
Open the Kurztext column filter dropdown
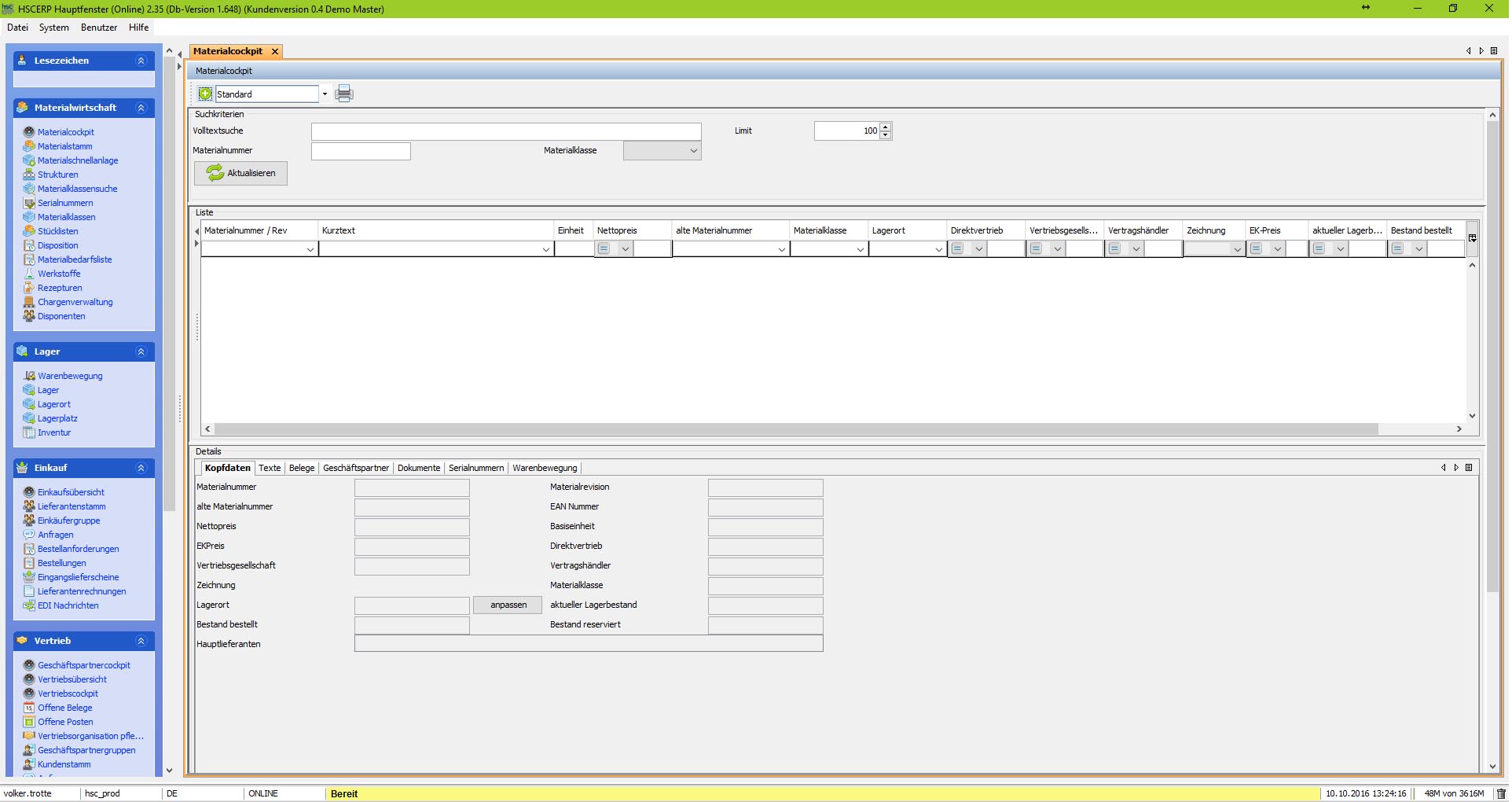coord(545,249)
